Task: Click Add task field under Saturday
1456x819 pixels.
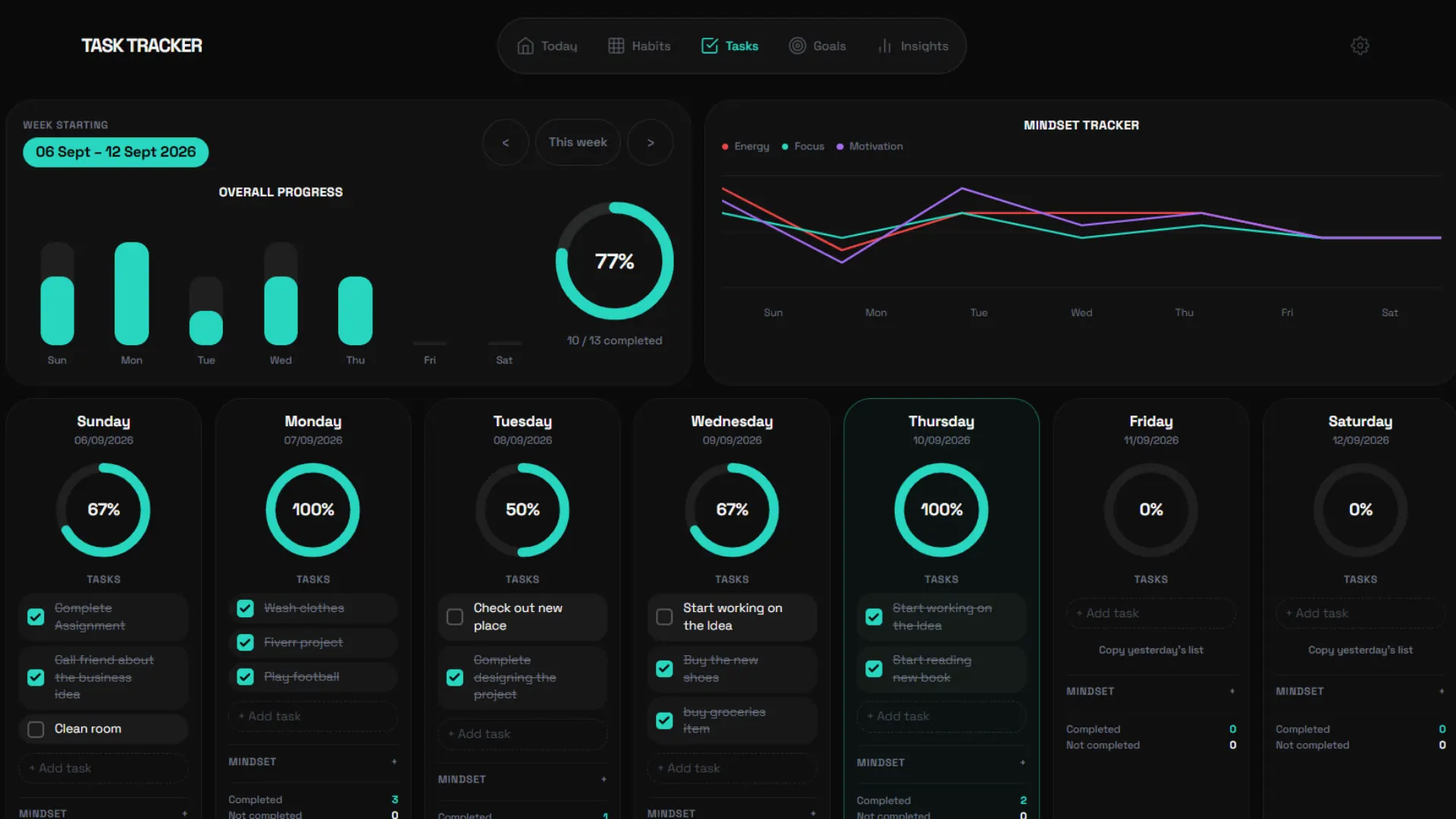Action: [1360, 613]
